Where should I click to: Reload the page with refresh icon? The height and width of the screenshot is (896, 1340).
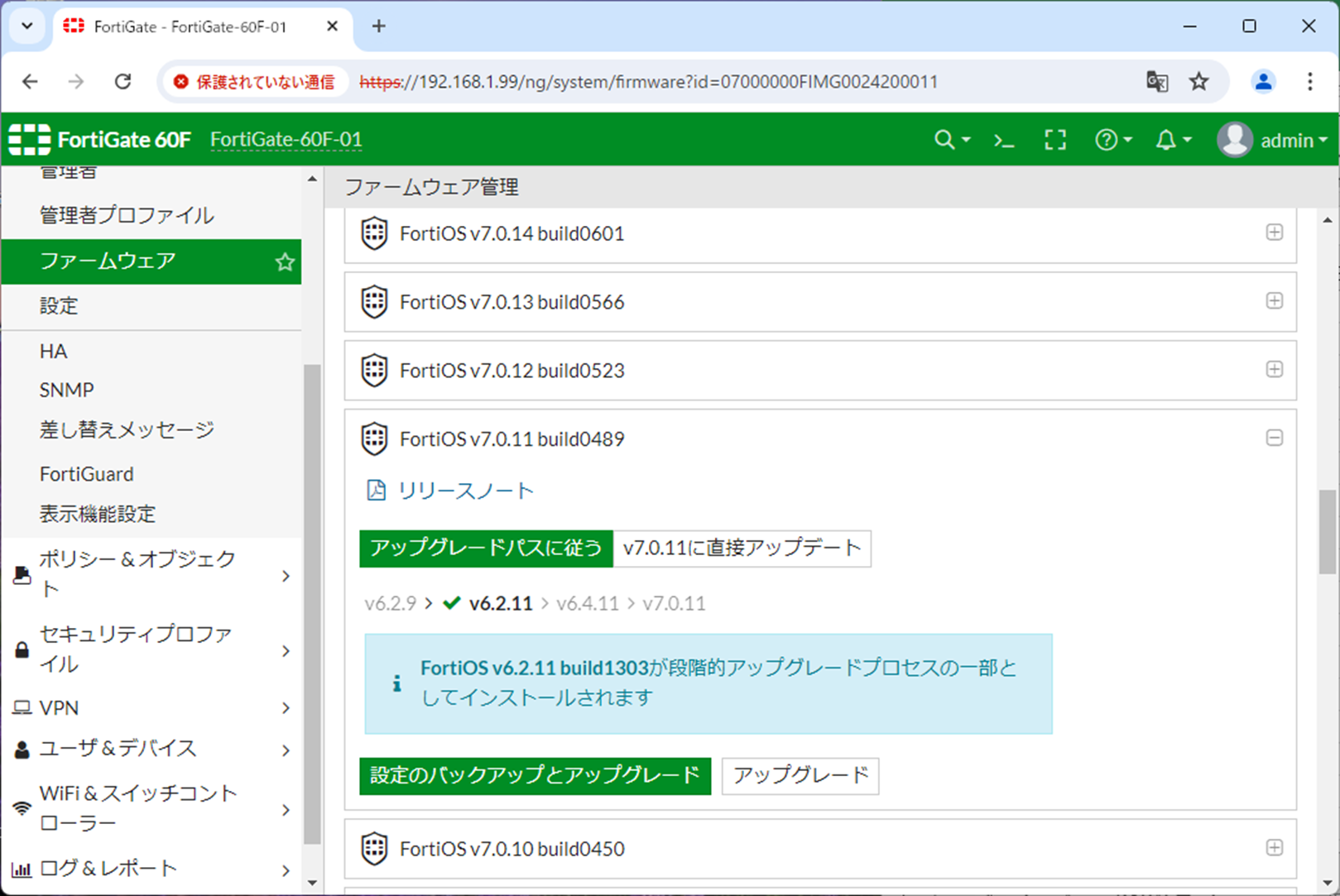click(x=123, y=81)
